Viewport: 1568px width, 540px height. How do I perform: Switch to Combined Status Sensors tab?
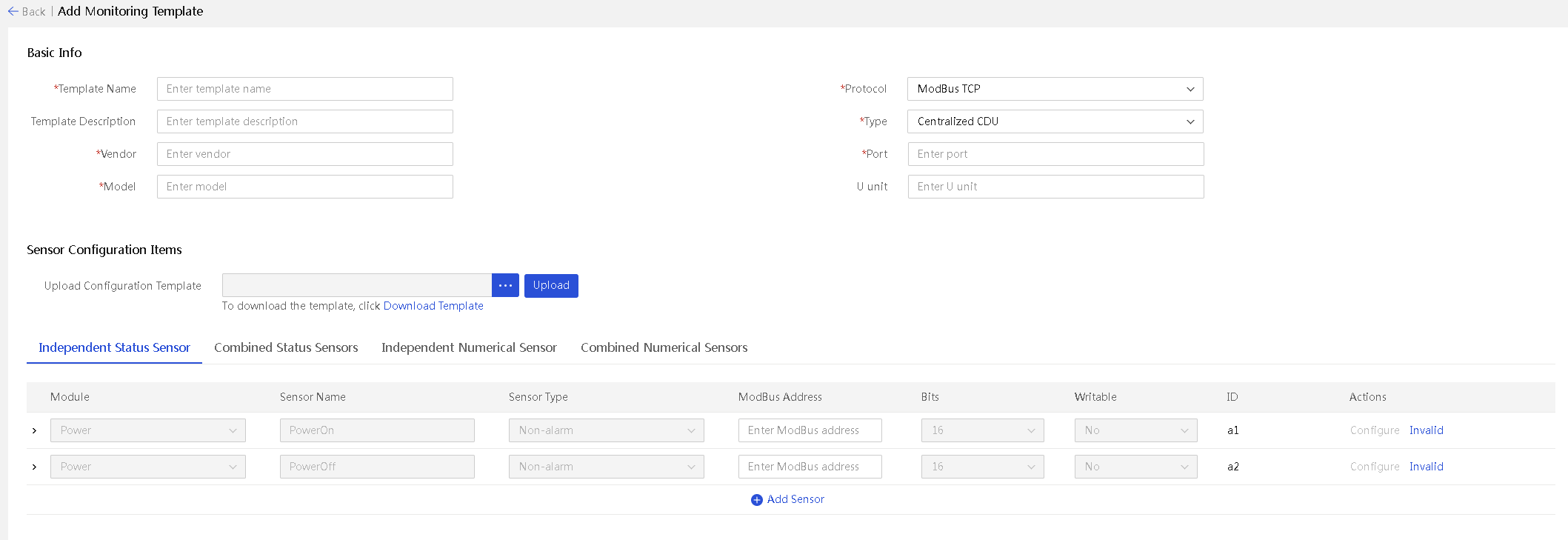click(286, 347)
